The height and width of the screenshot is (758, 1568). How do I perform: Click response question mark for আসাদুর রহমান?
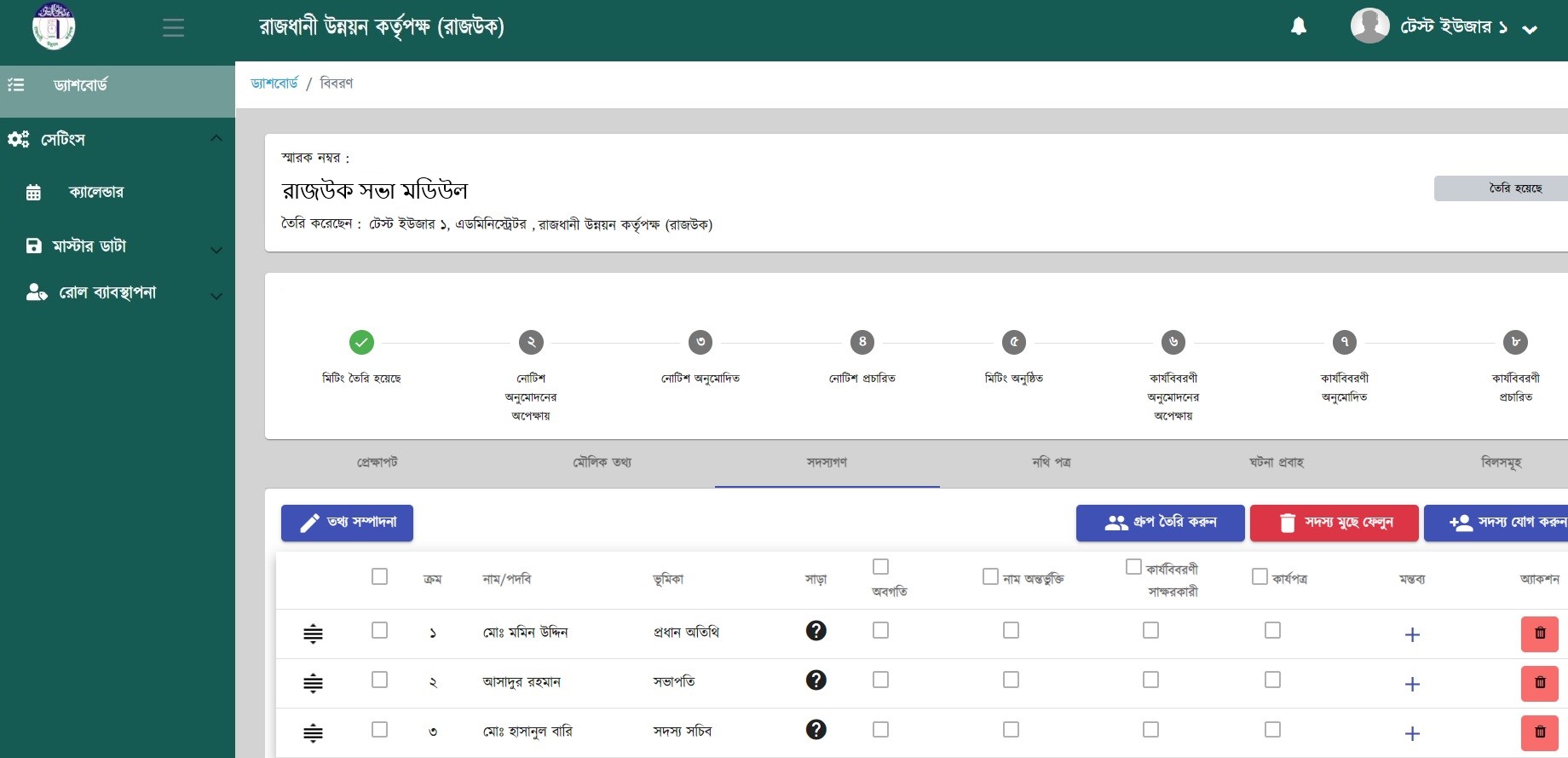coord(816,680)
